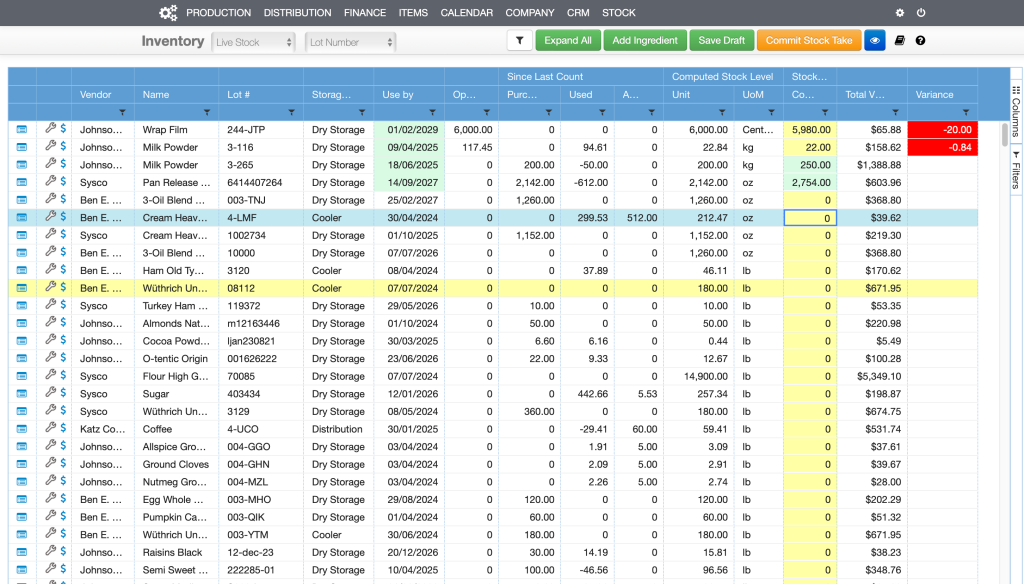Click row detail icon for Coffee row

tap(22, 429)
